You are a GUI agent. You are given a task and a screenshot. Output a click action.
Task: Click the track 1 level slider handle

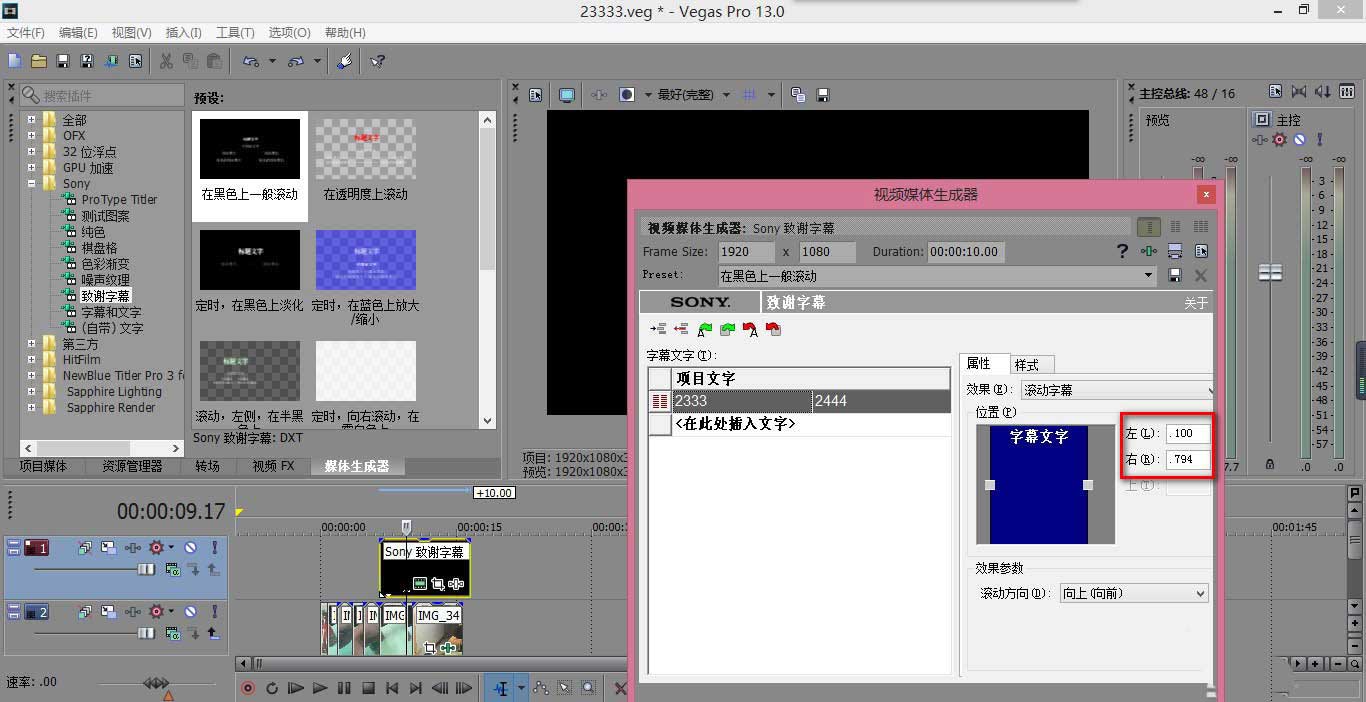147,569
